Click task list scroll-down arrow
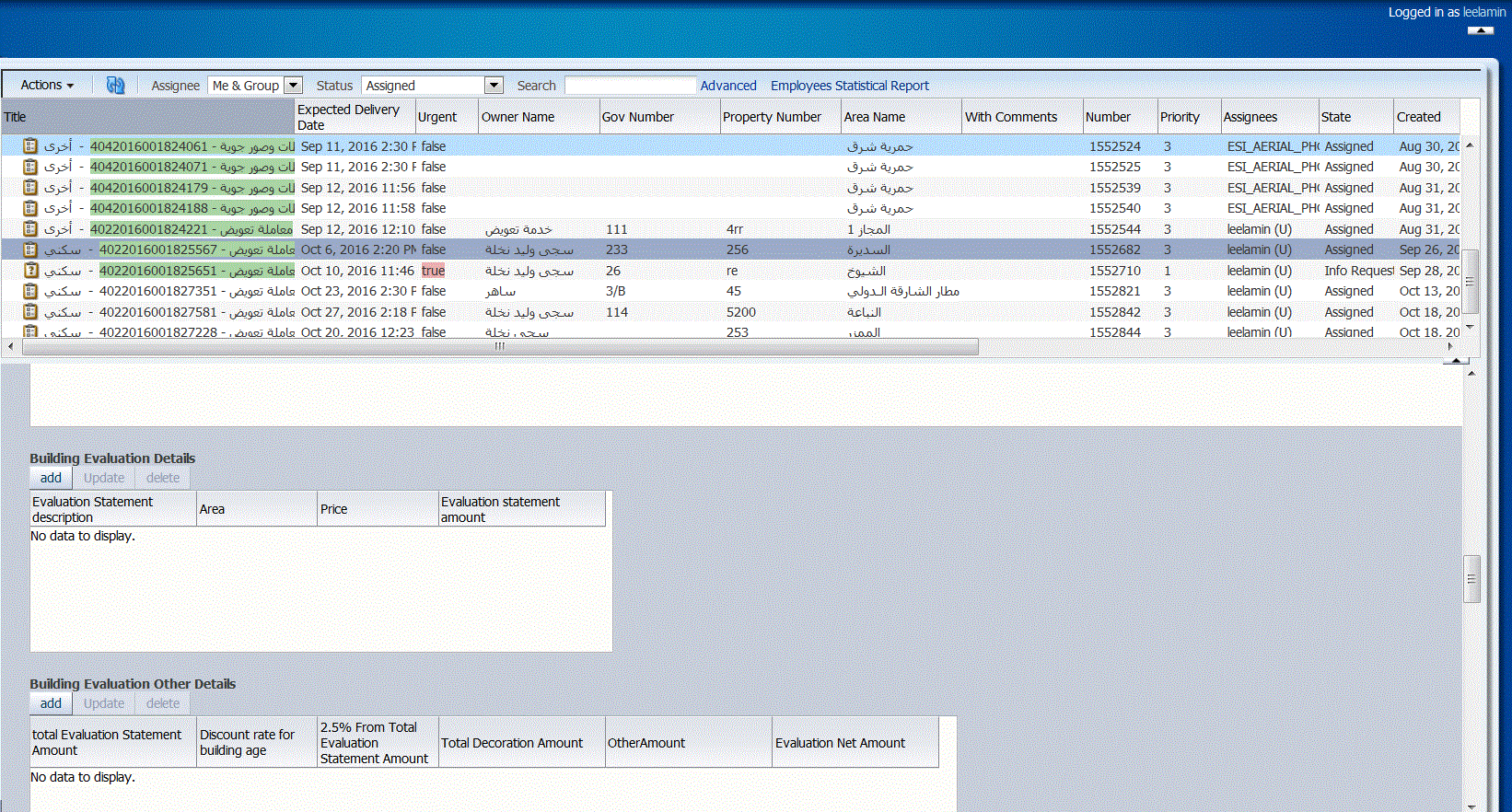Viewport: 1512px width, 812px height. coord(1471,327)
